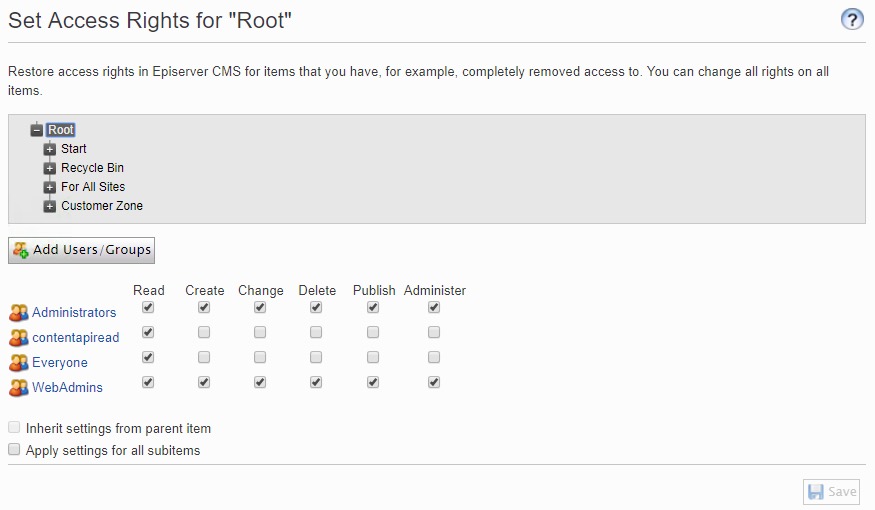Image resolution: width=875 pixels, height=510 pixels.
Task: Uncheck Read for Everyone group
Action: 148,357
